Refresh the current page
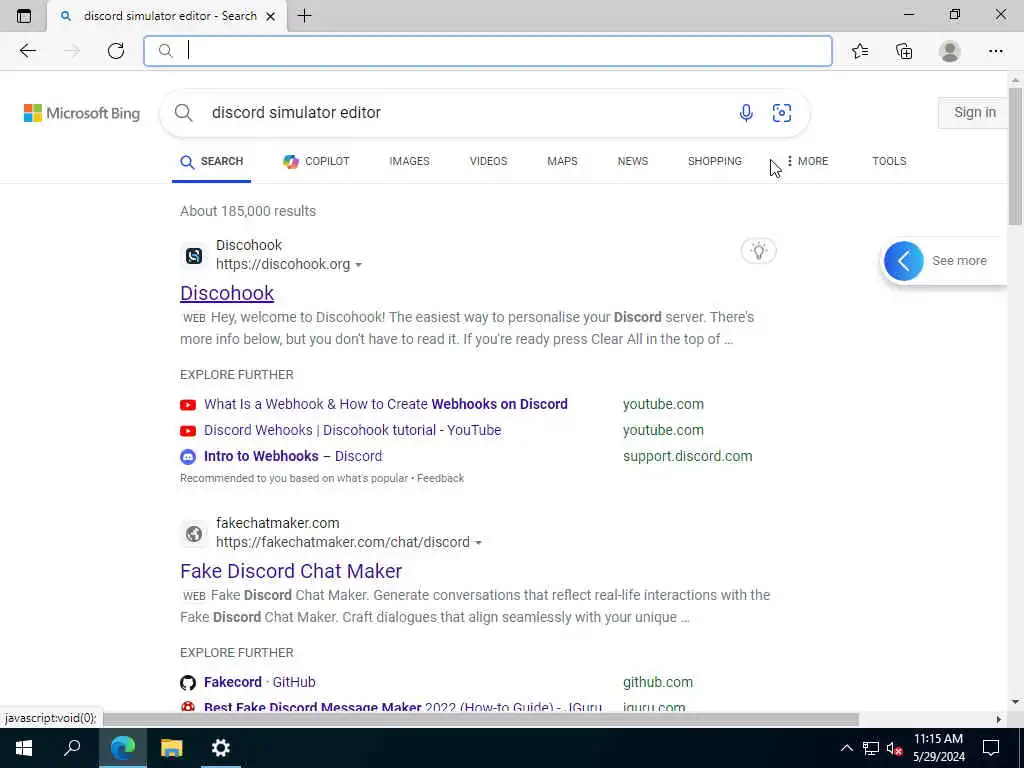Image resolution: width=1024 pixels, height=768 pixels. point(116,51)
